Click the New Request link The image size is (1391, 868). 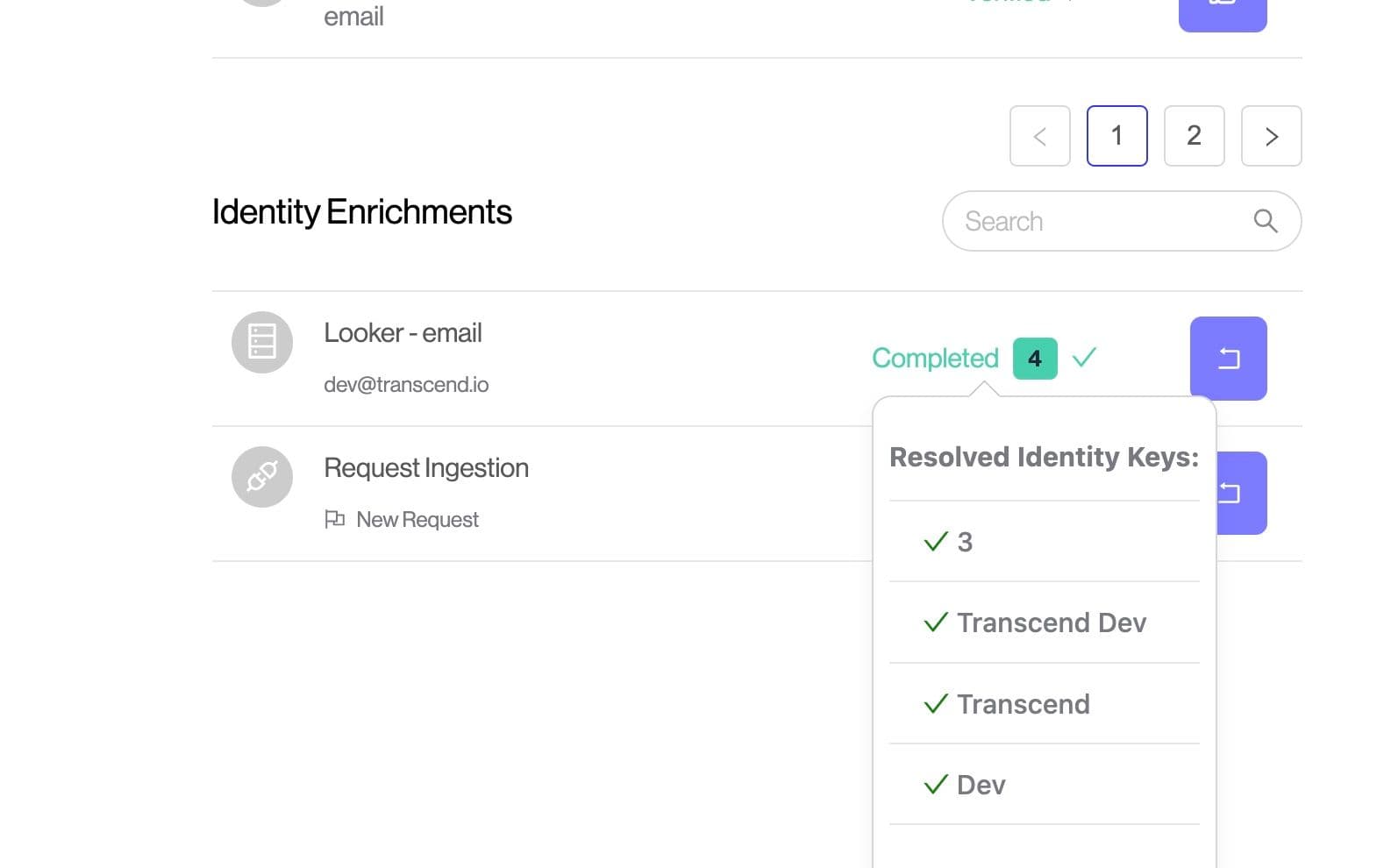[417, 520]
